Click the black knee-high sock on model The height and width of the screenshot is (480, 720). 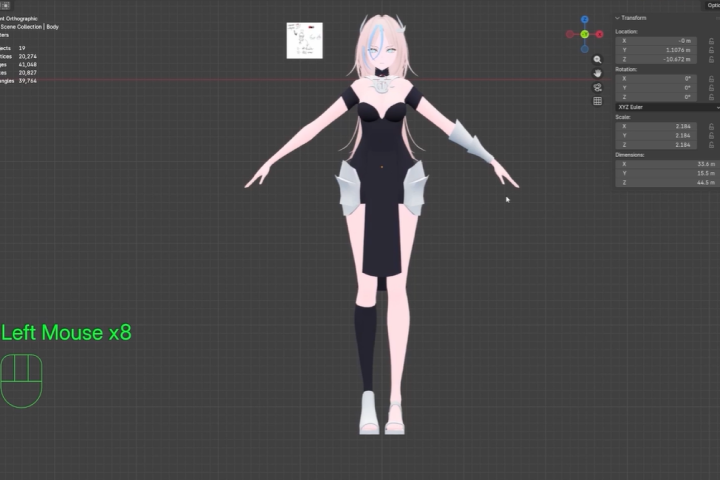[366, 348]
